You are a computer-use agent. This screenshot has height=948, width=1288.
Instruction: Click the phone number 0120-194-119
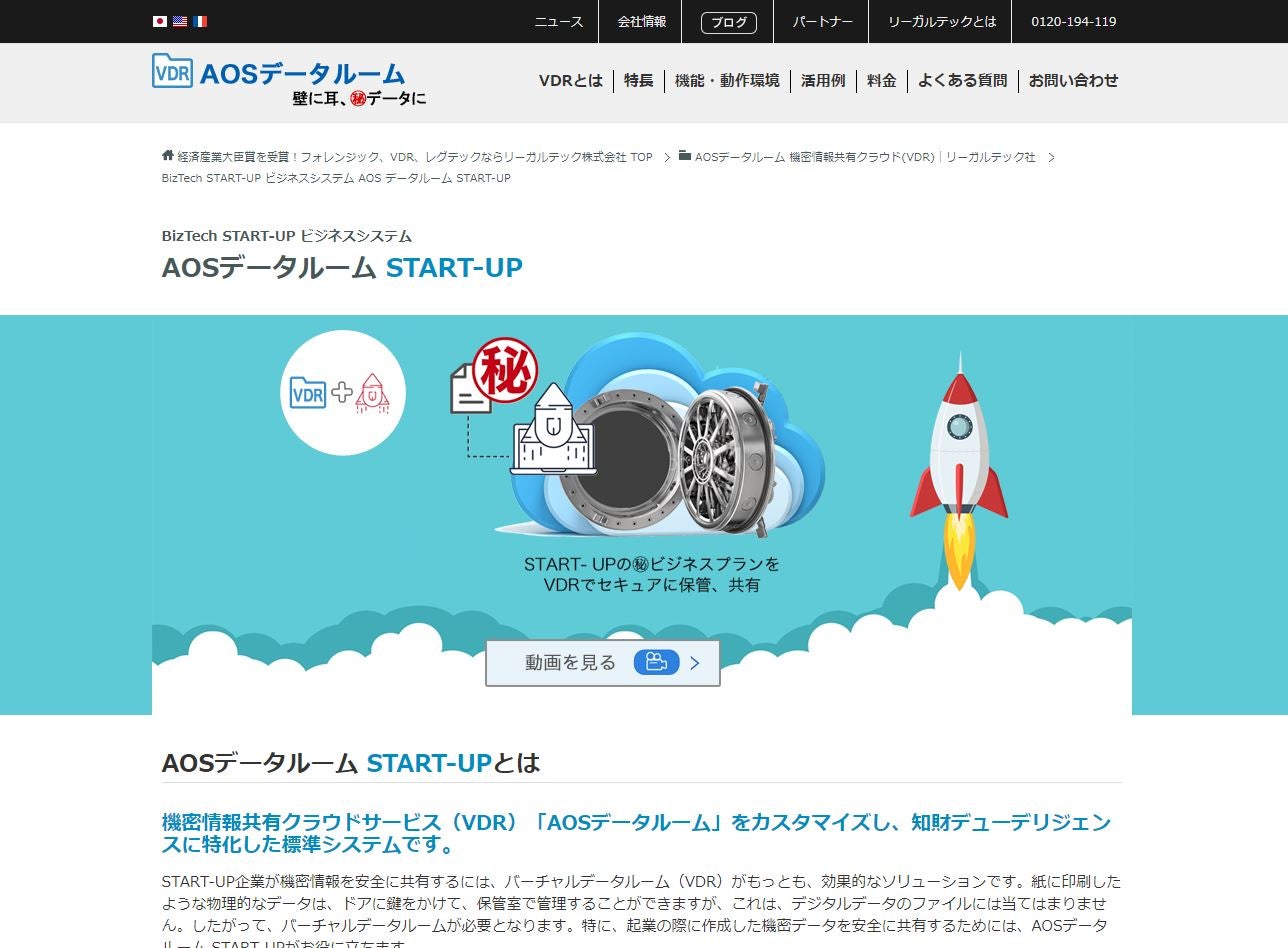(x=1074, y=22)
